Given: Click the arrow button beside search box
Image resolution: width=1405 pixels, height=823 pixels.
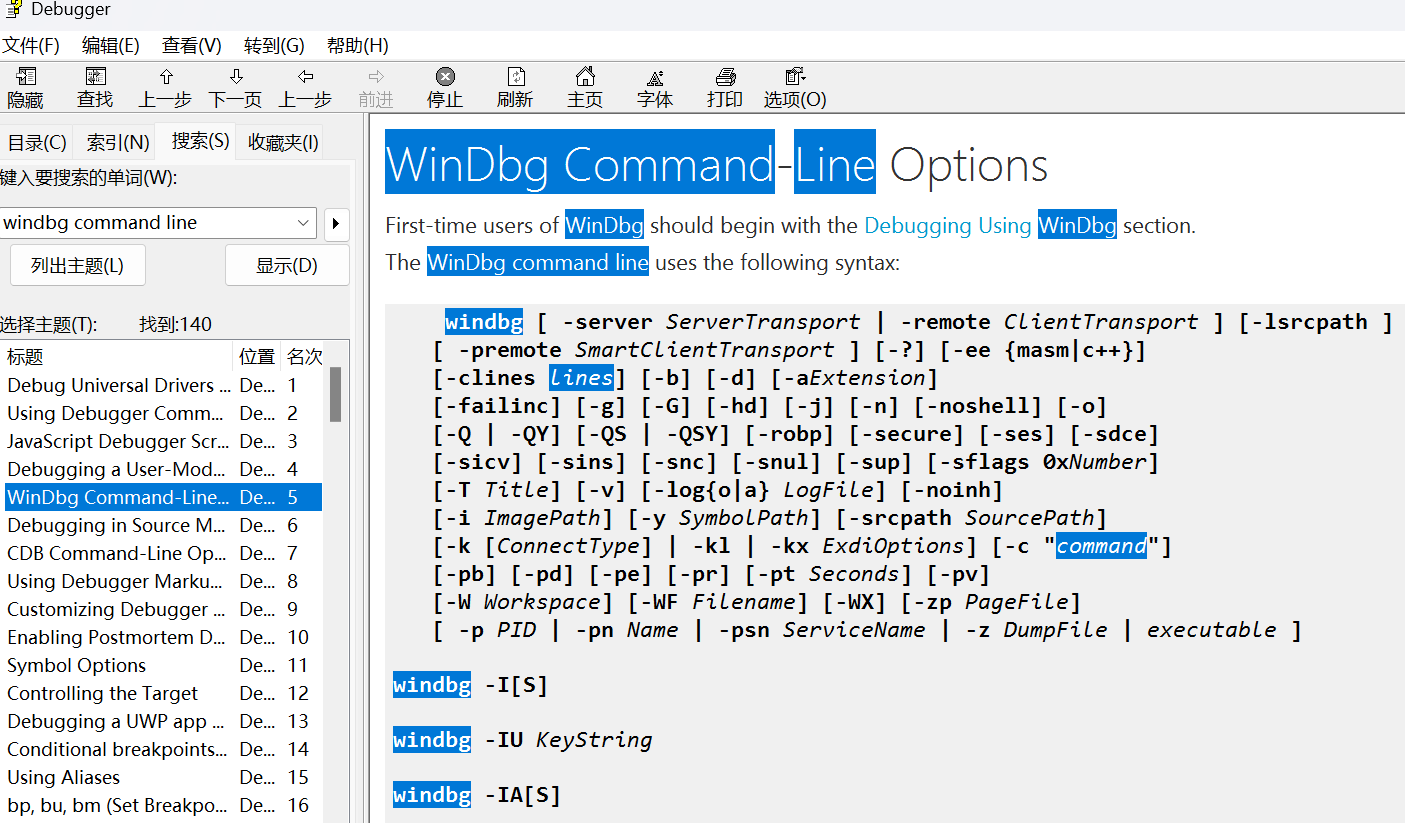Looking at the screenshot, I should (337, 223).
